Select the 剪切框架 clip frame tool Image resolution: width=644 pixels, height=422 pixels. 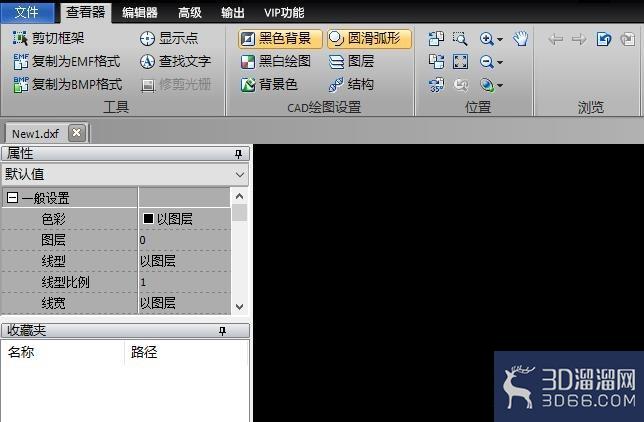[48, 38]
